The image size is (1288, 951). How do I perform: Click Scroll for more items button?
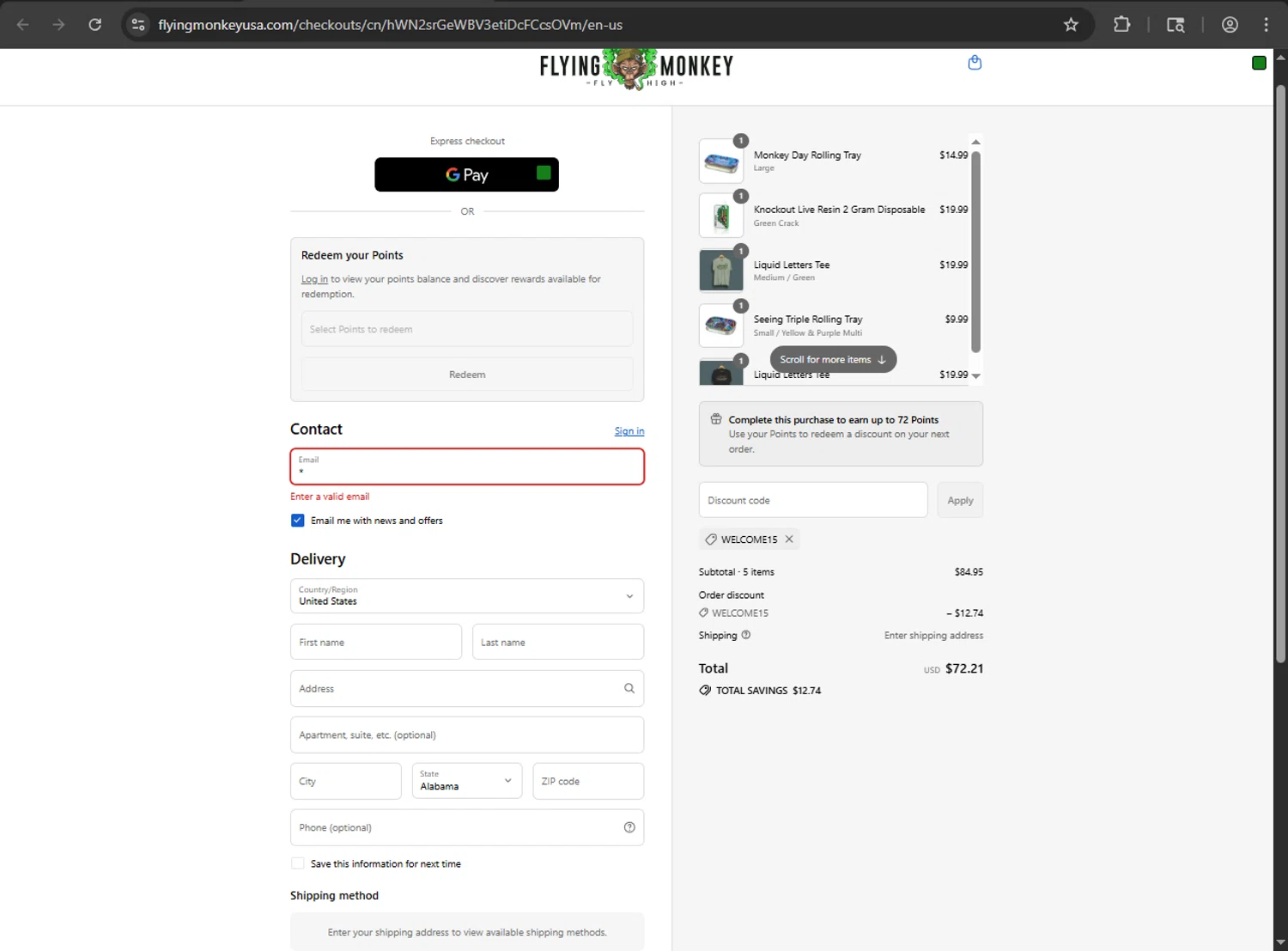(x=833, y=359)
